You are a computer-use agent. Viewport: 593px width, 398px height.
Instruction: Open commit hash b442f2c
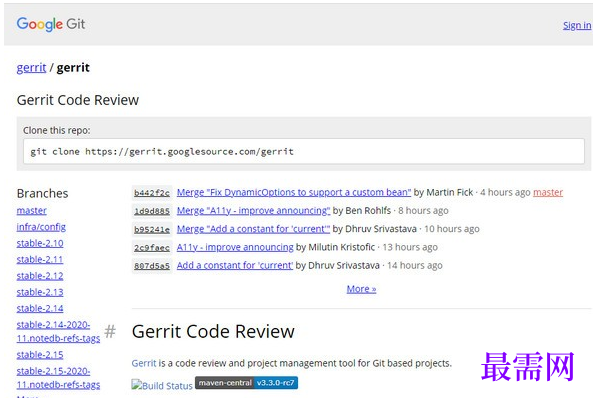(152, 193)
